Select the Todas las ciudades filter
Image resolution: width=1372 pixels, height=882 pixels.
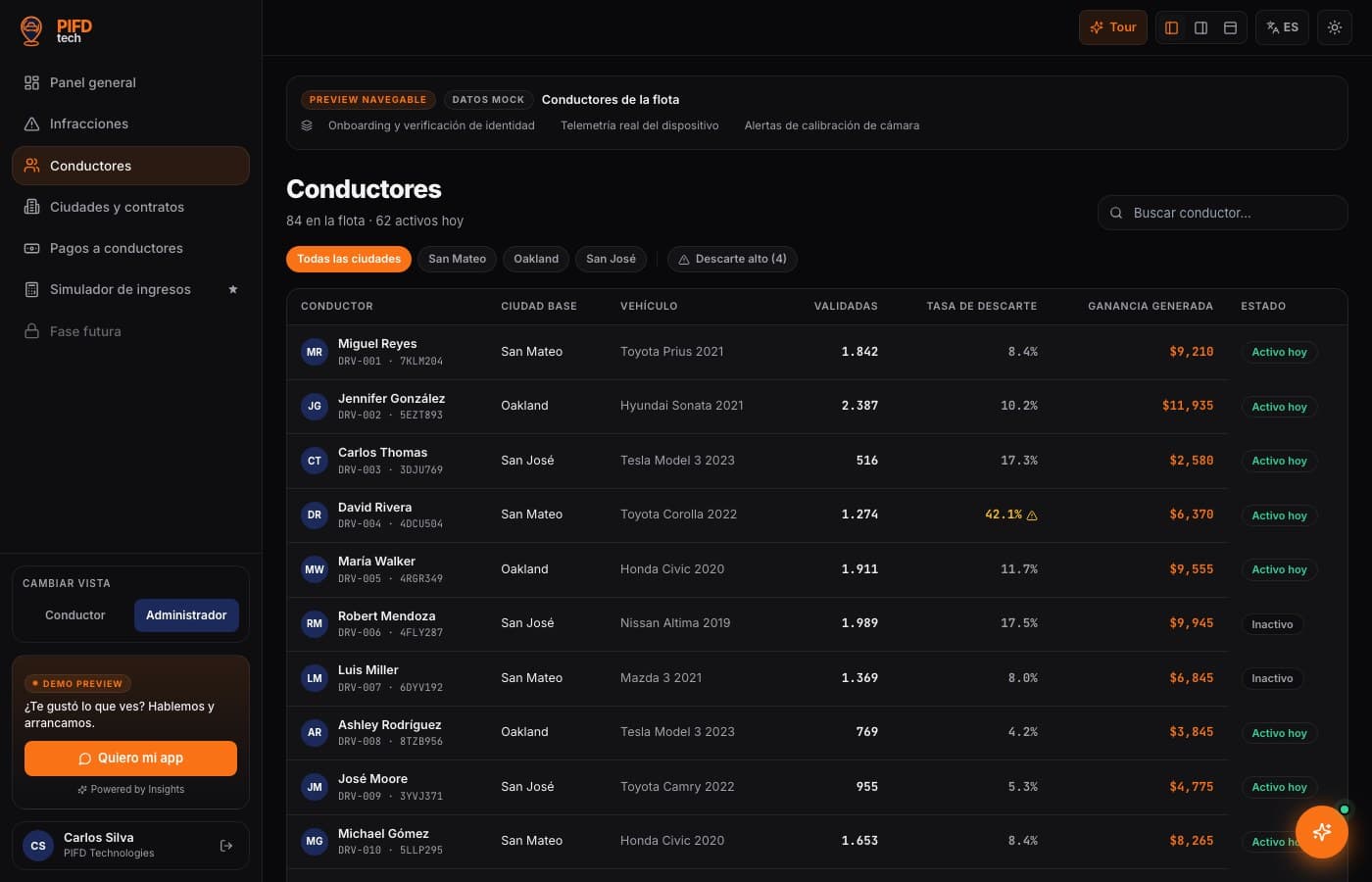coord(349,259)
